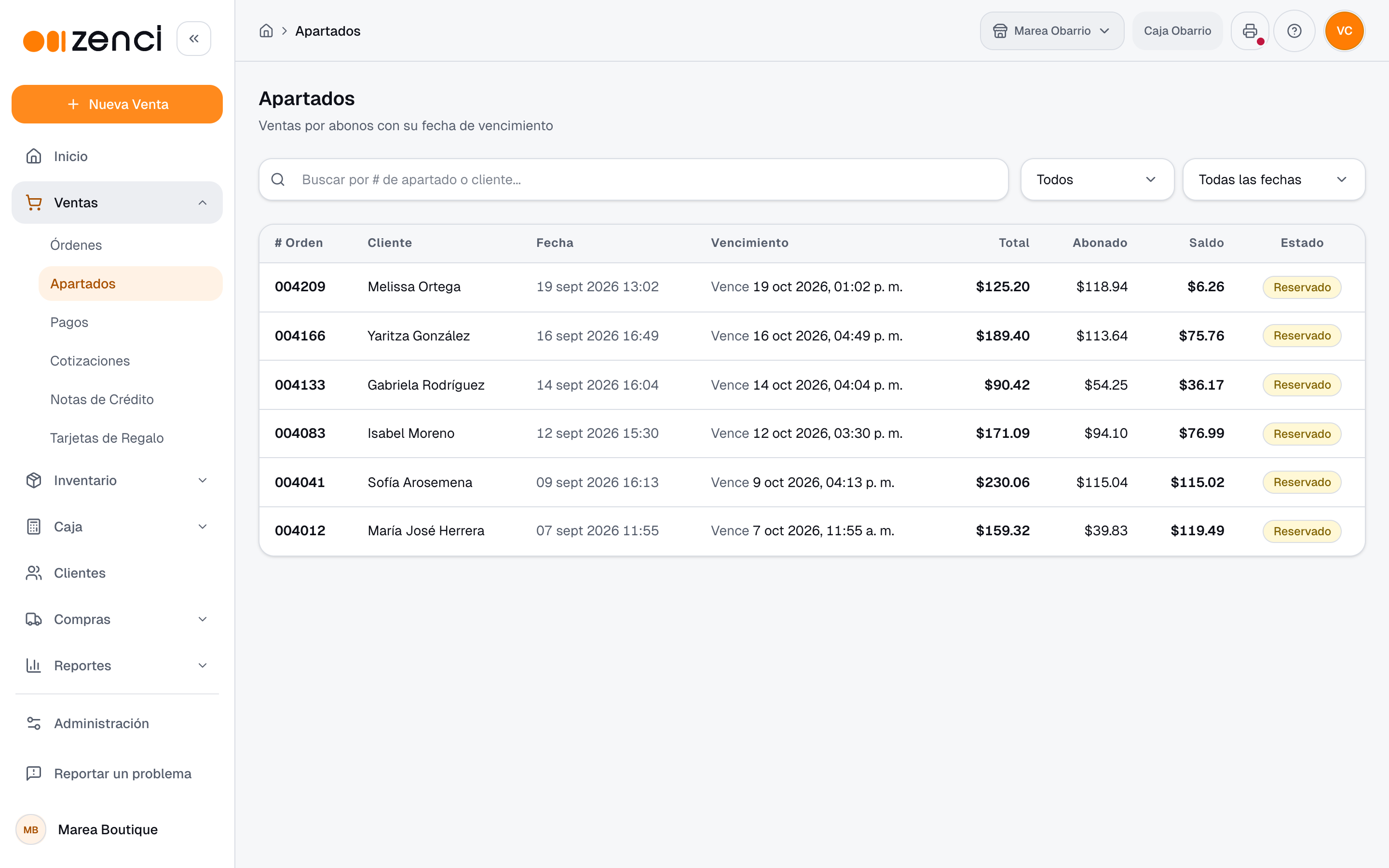Click the Apartados breadcrumb label
The width and height of the screenshot is (1389, 868).
coord(328,31)
